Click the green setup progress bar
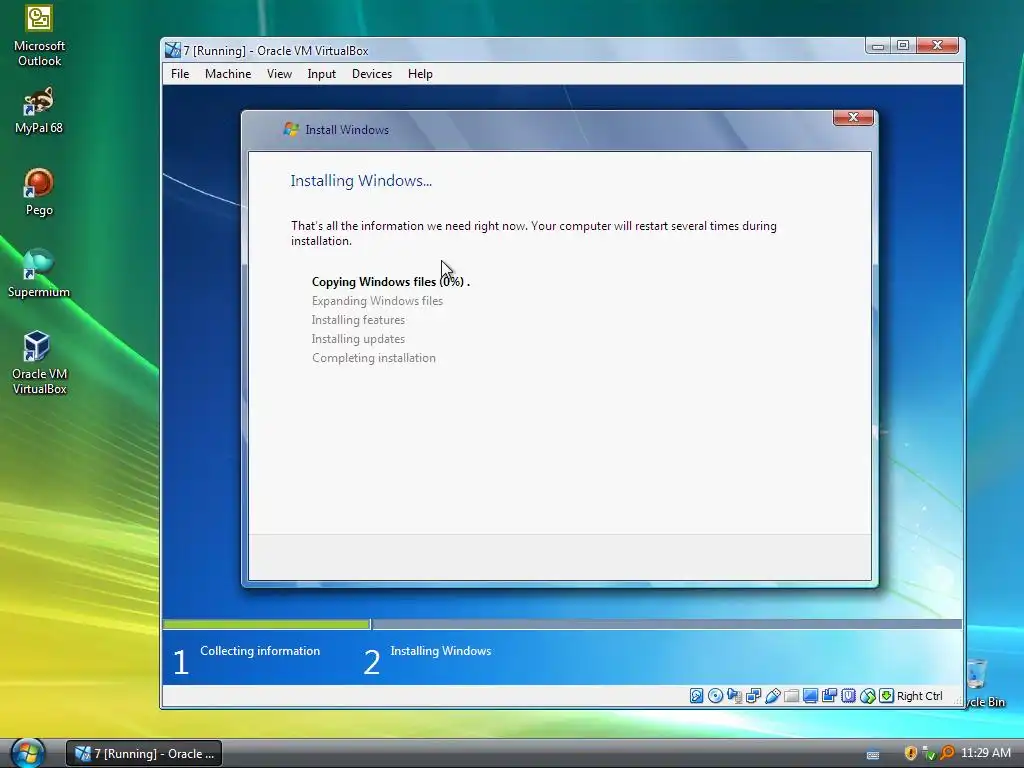The image size is (1024, 768). click(266, 624)
